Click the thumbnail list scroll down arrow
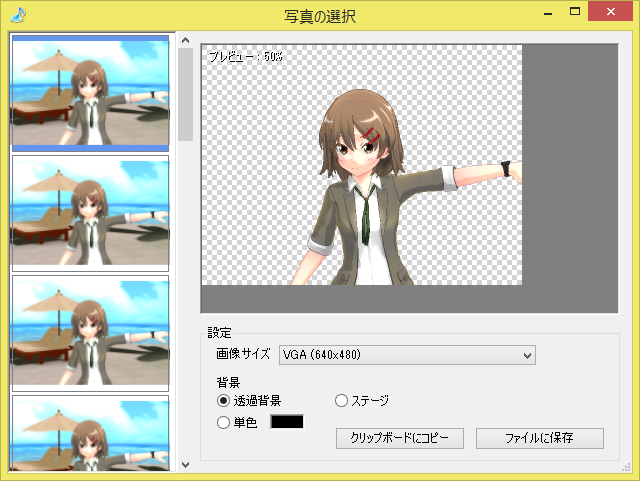Screen dimensions: 640x481 pos(186,465)
